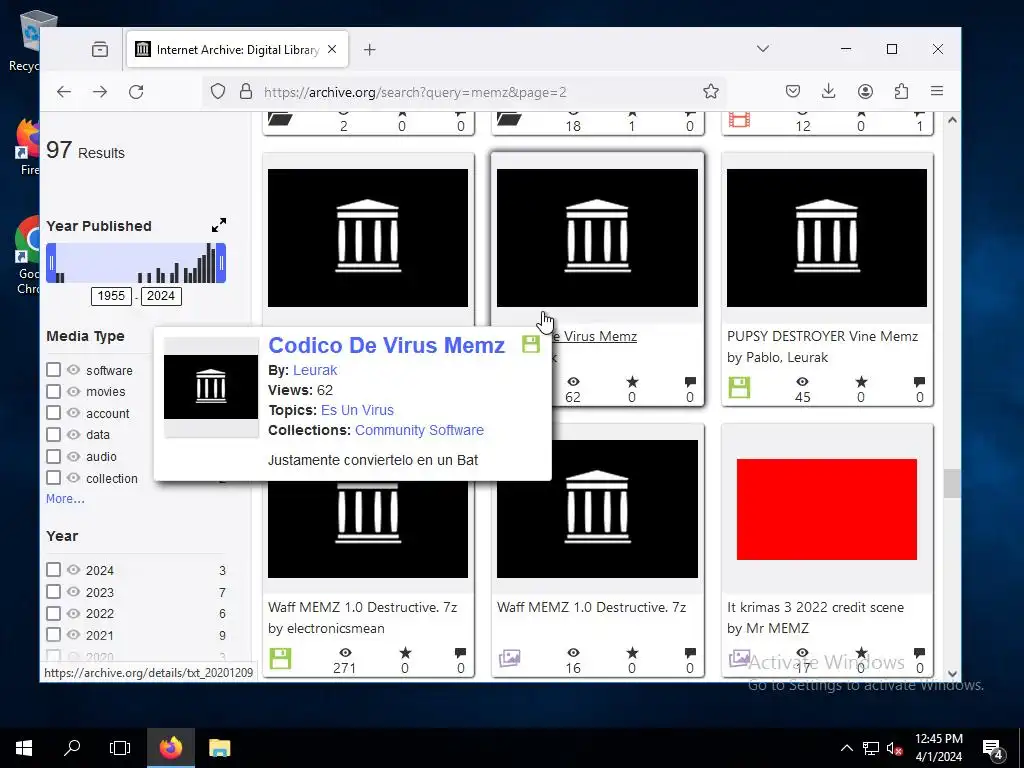Close the Internet Archive tab
The width and height of the screenshot is (1024, 768).
(x=332, y=50)
